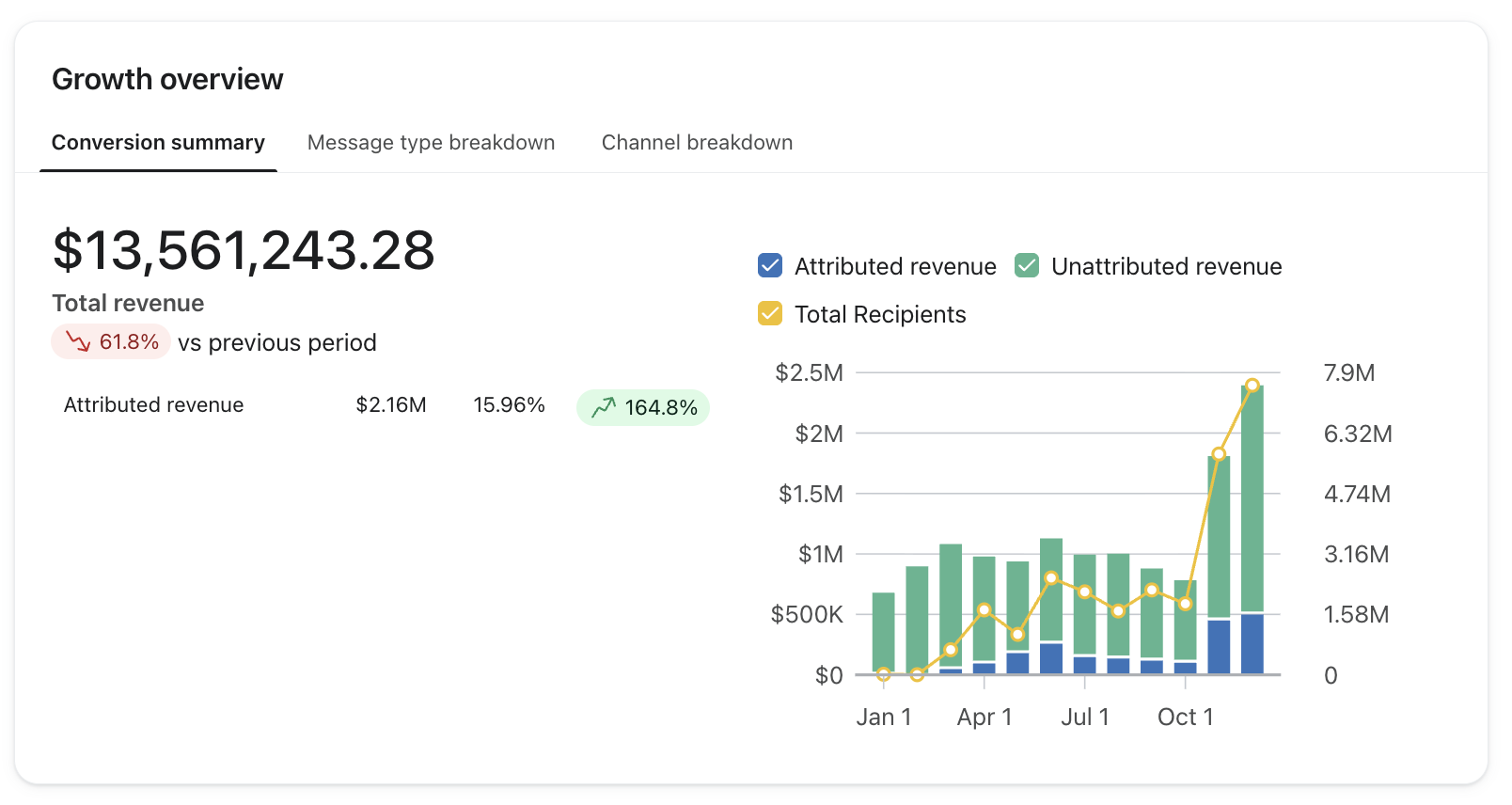The image size is (1512, 805).
Task: Toggle the Unattributed revenue checkbox
Action: click(1027, 266)
